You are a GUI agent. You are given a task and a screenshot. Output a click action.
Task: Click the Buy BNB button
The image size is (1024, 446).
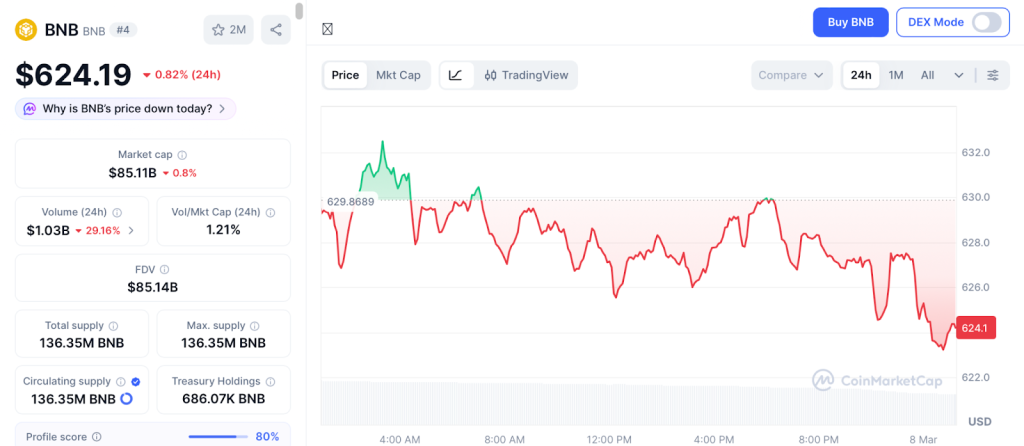click(850, 22)
